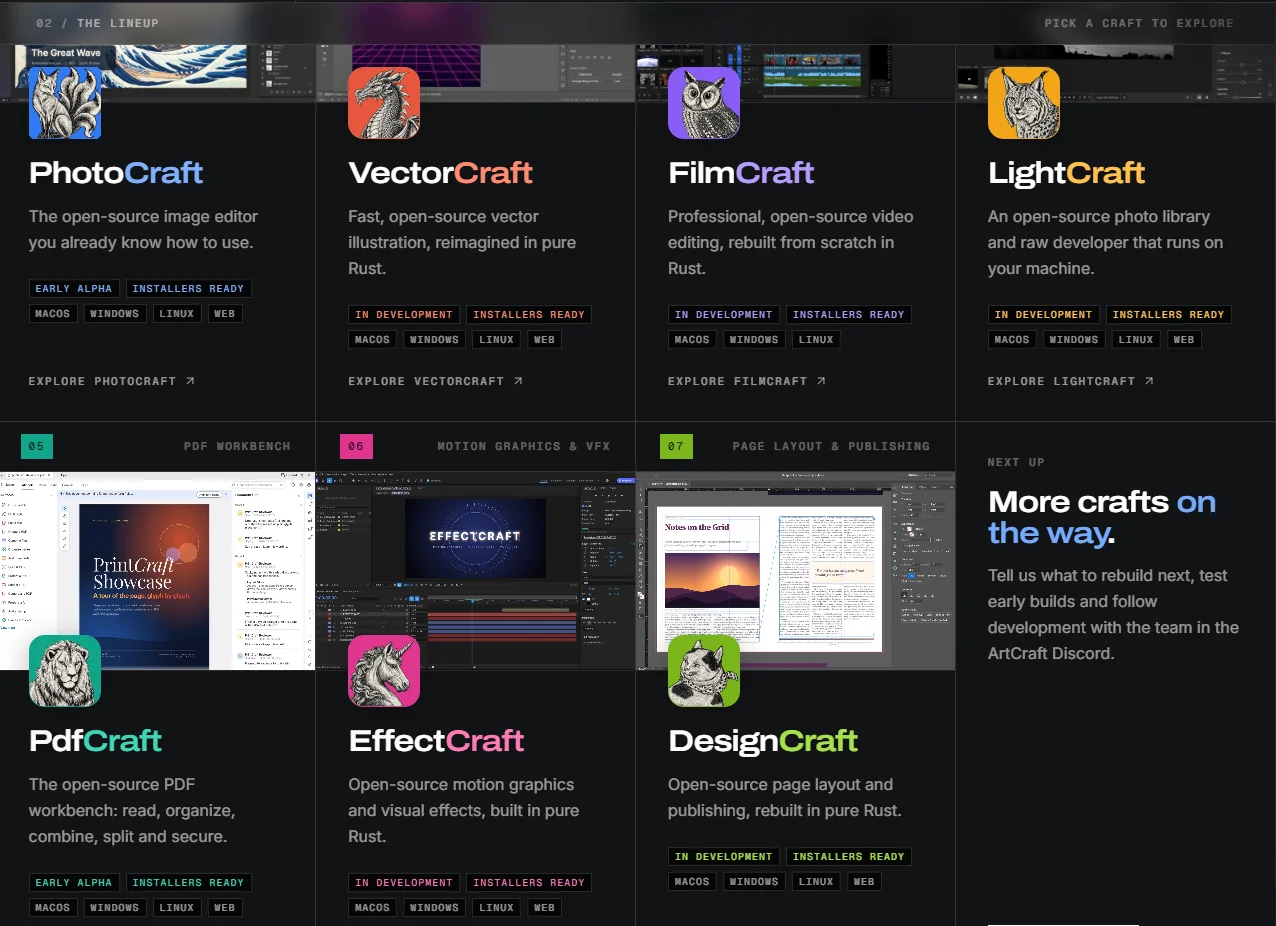This screenshot has height=926, width=1276.
Task: Follow the Explore PhotoCraft link
Action: (112, 381)
